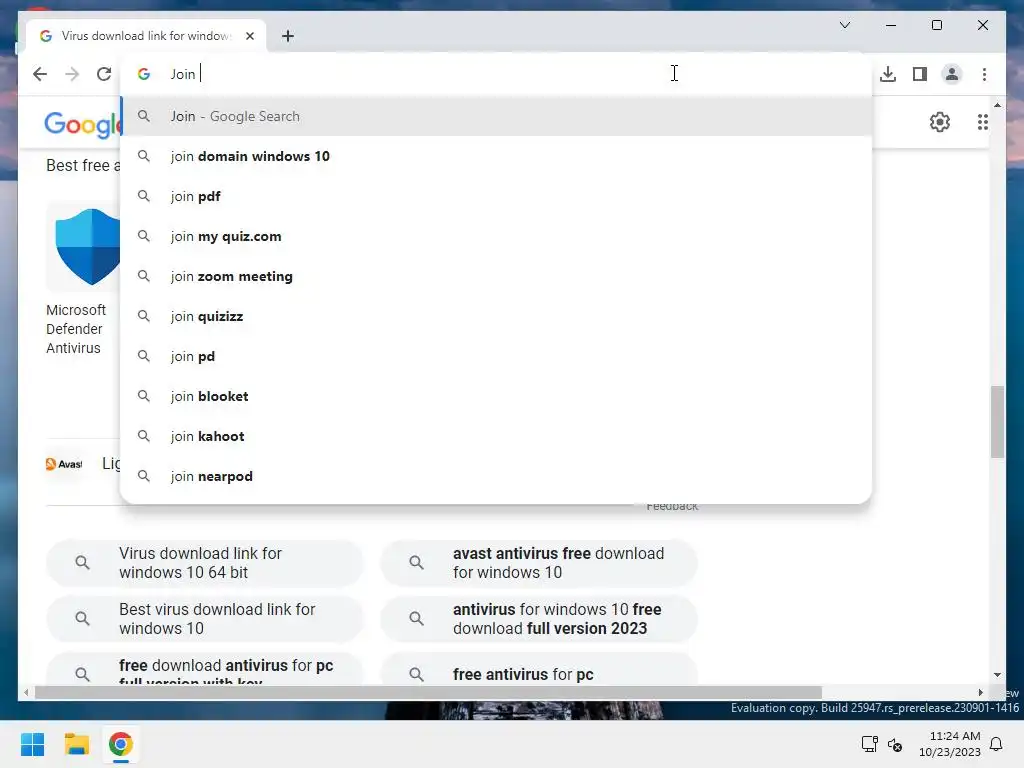The height and width of the screenshot is (768, 1024).
Task: Open a new tab with plus button
Action: tap(288, 36)
